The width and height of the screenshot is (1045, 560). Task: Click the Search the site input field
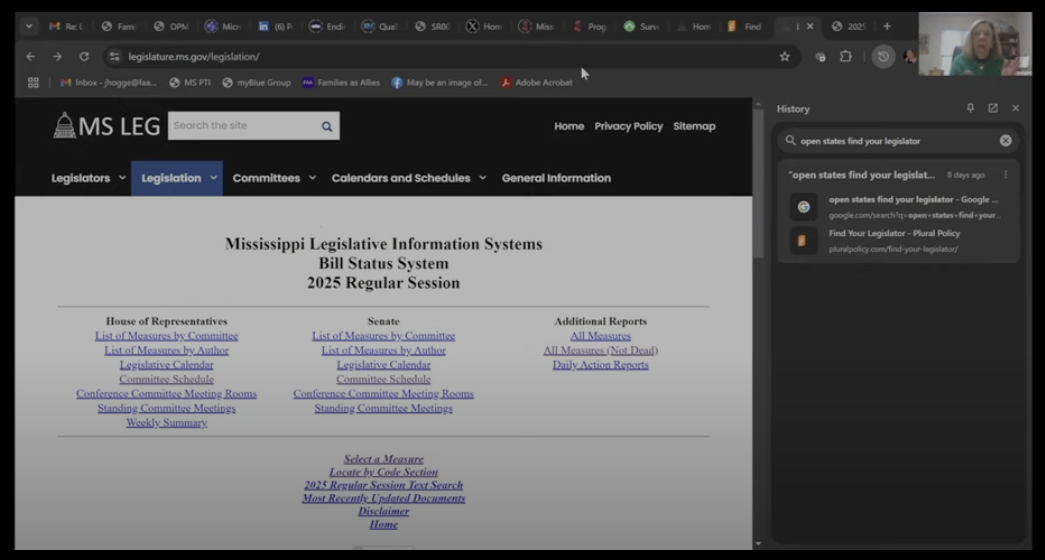243,126
